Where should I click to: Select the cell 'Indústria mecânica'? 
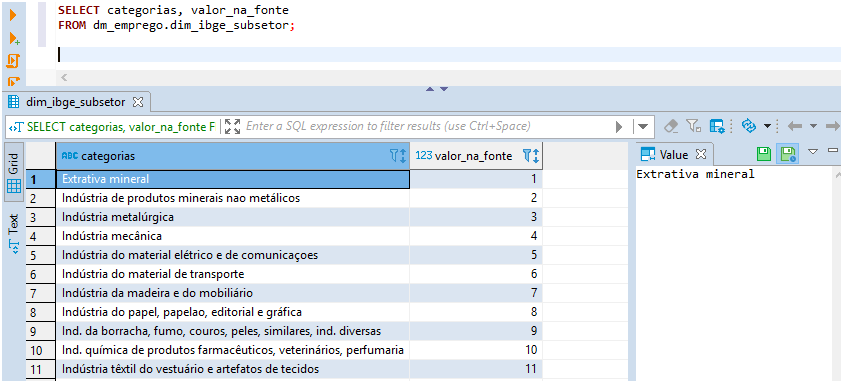(x=232, y=236)
